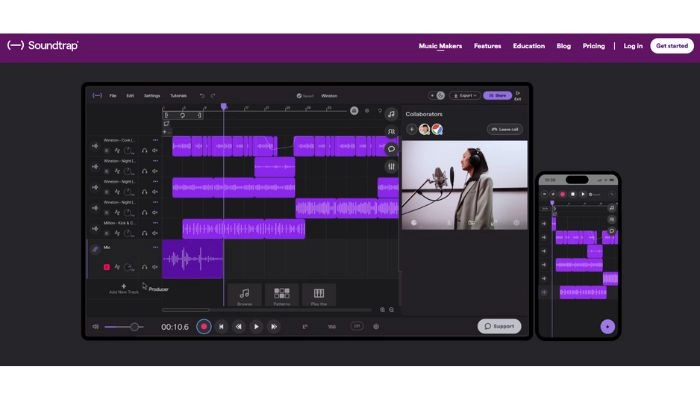Toggle solo headphones on the second track
700x400 pixels.
click(x=144, y=171)
